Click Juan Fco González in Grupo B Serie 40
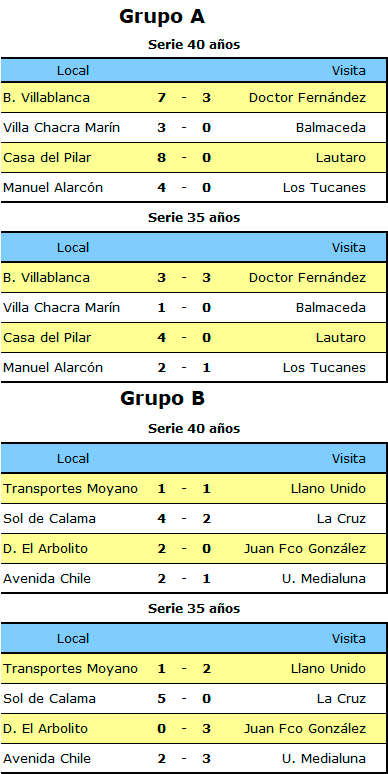This screenshot has height=774, width=388. coord(305,548)
